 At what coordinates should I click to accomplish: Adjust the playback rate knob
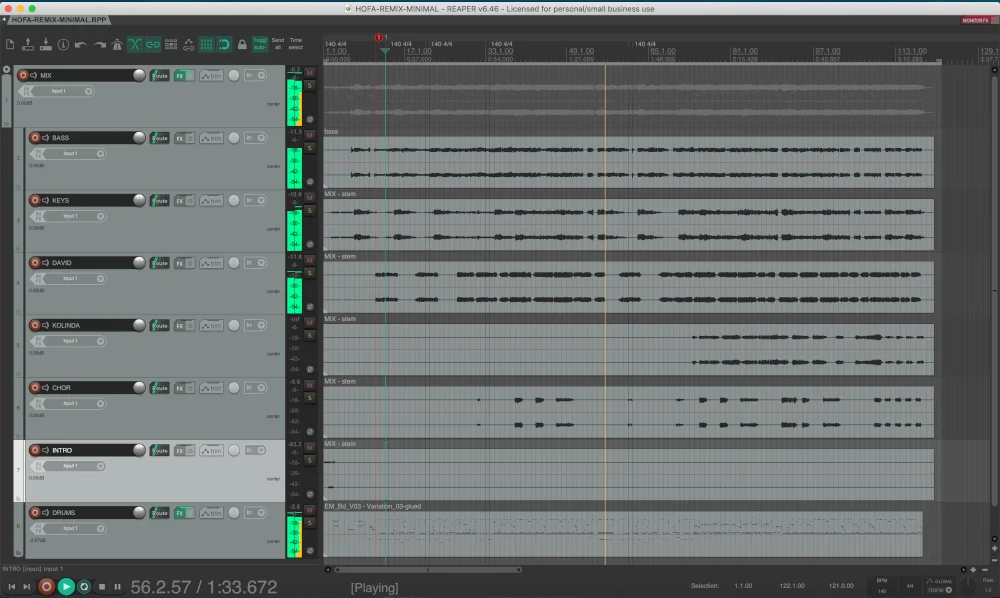point(968,585)
